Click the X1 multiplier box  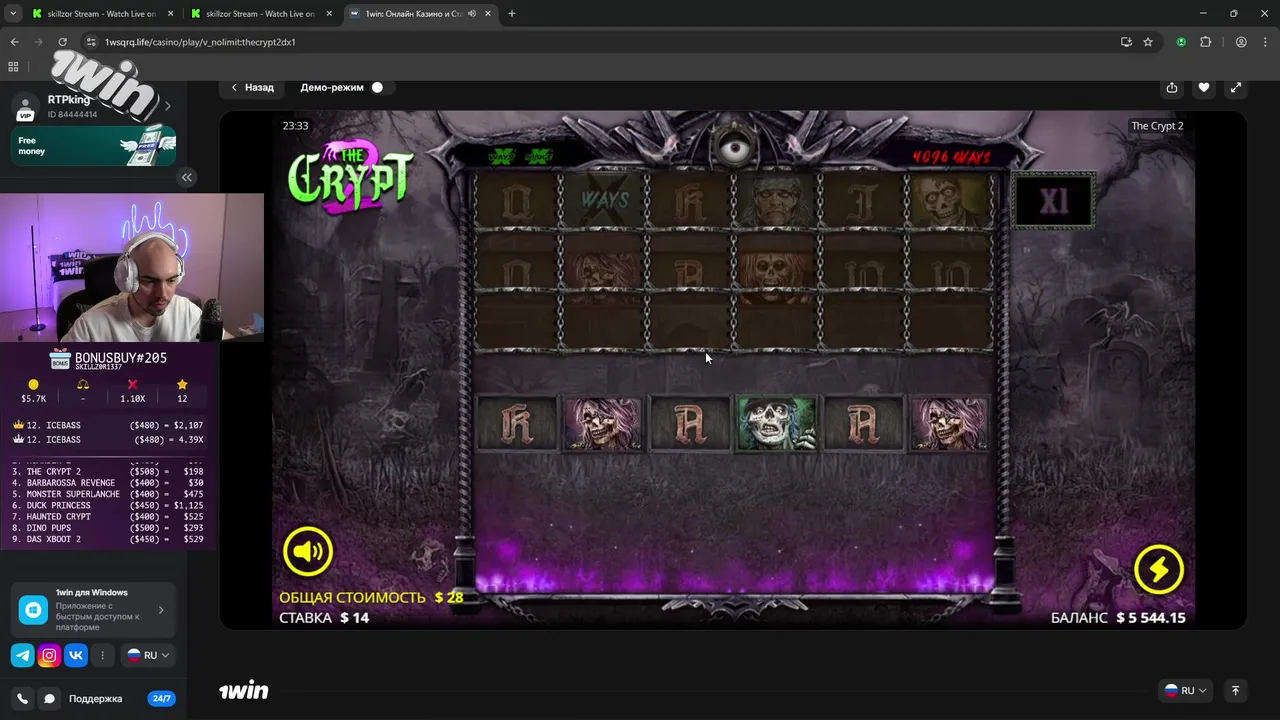point(1053,201)
